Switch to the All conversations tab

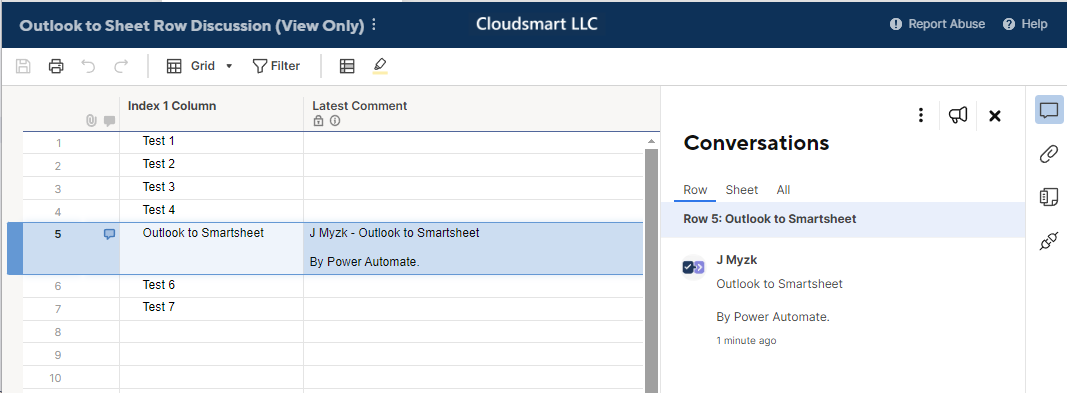783,190
